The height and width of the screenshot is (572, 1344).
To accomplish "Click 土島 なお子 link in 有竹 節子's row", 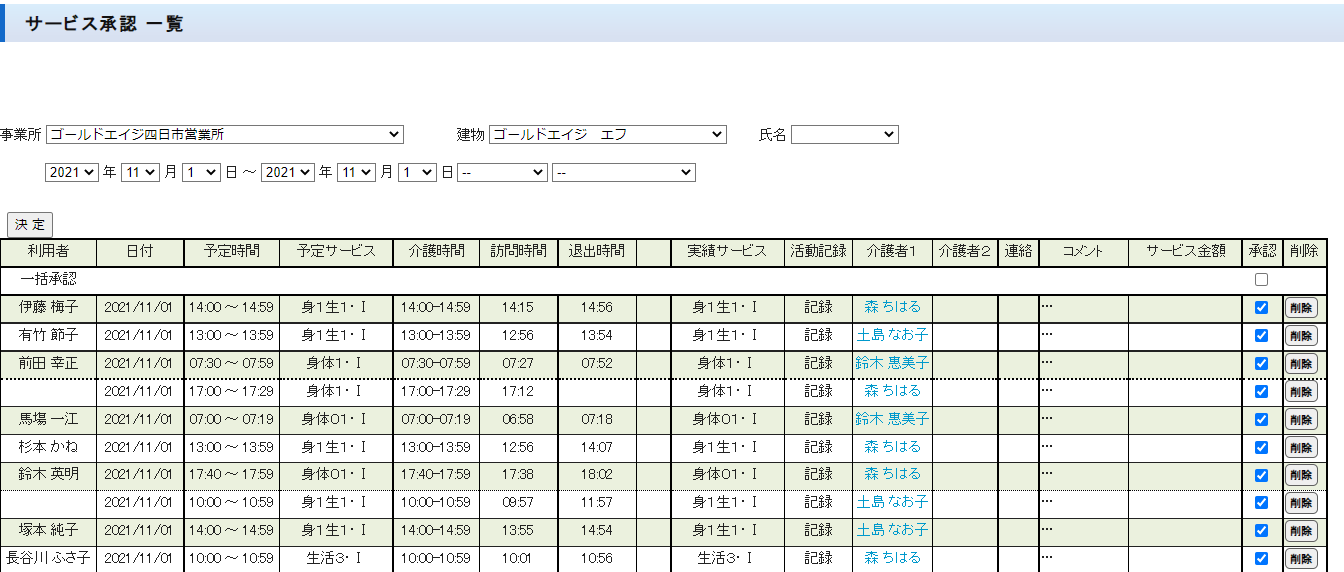I will point(892,335).
